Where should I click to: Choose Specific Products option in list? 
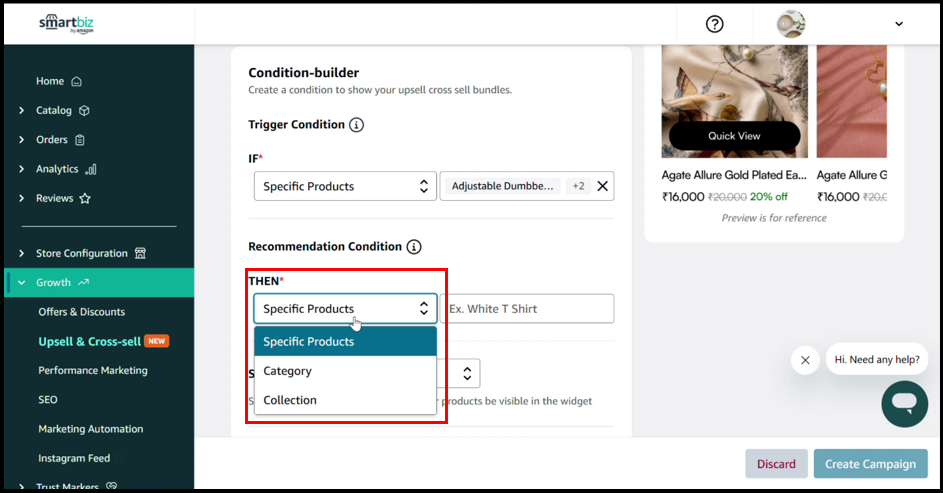point(309,342)
